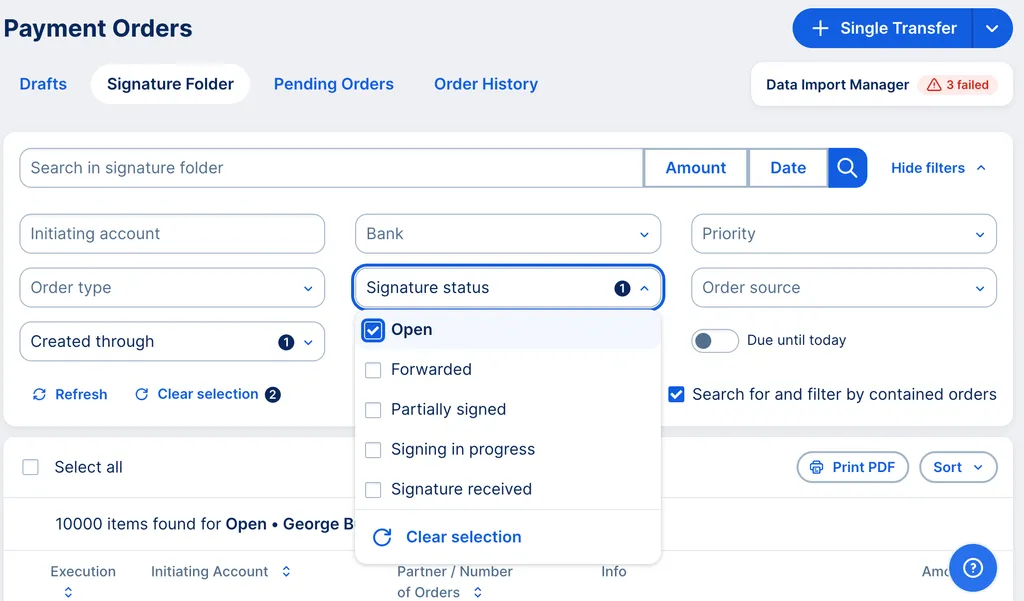
Task: Click the Clear selection icon inside Signature status
Action: point(381,537)
